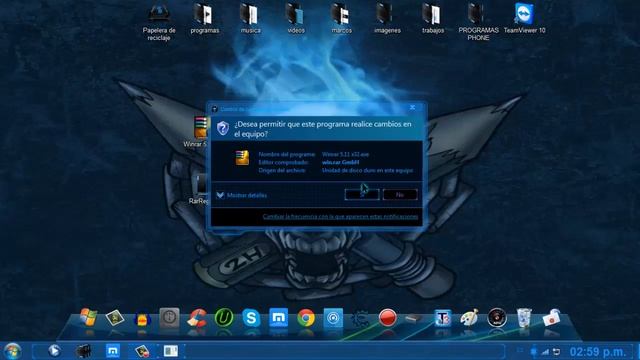
Task: Open the marcos desktop folder
Action: 342,19
